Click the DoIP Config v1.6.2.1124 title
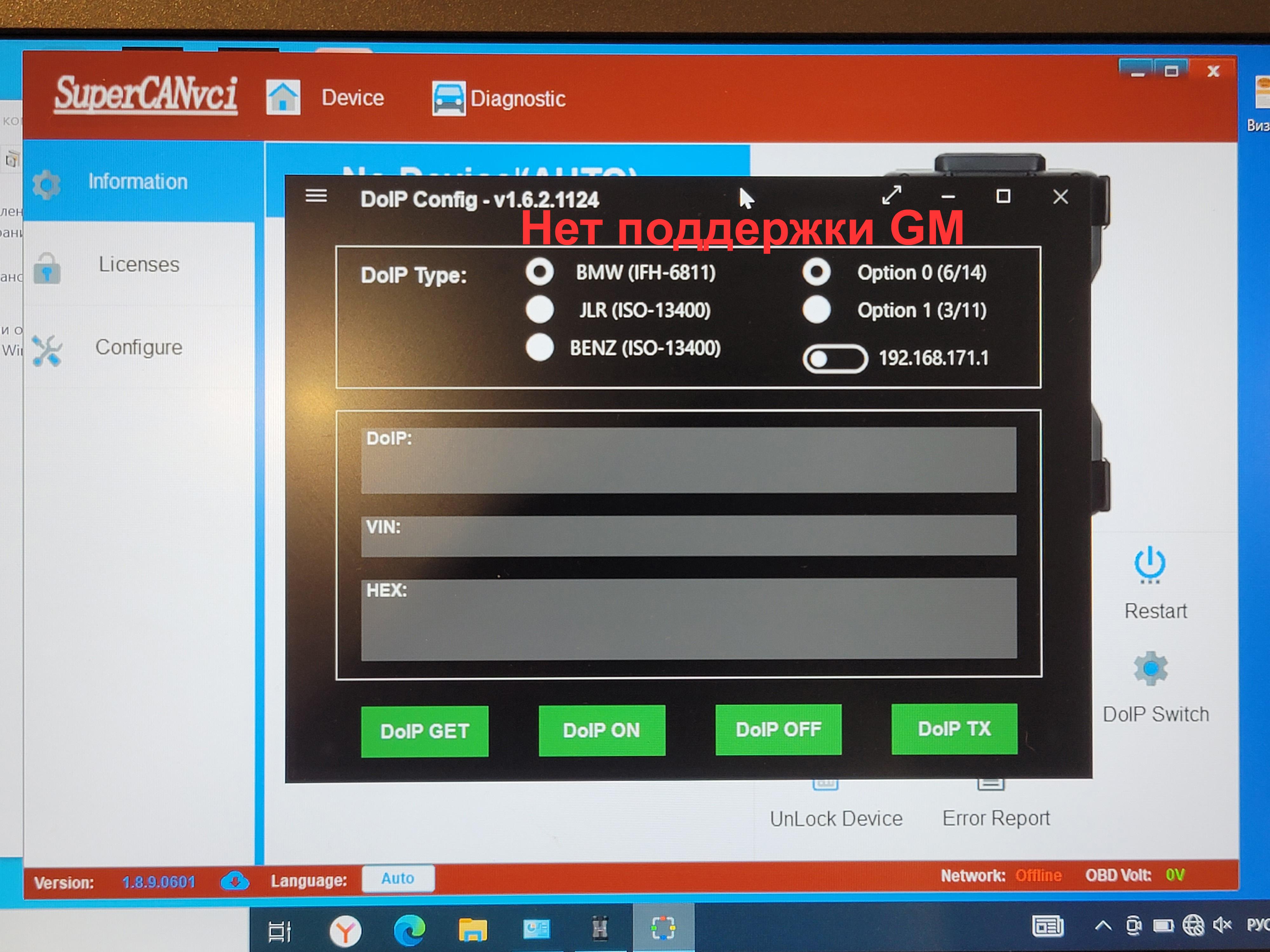Screen dimensions: 1270x952 [x=479, y=200]
